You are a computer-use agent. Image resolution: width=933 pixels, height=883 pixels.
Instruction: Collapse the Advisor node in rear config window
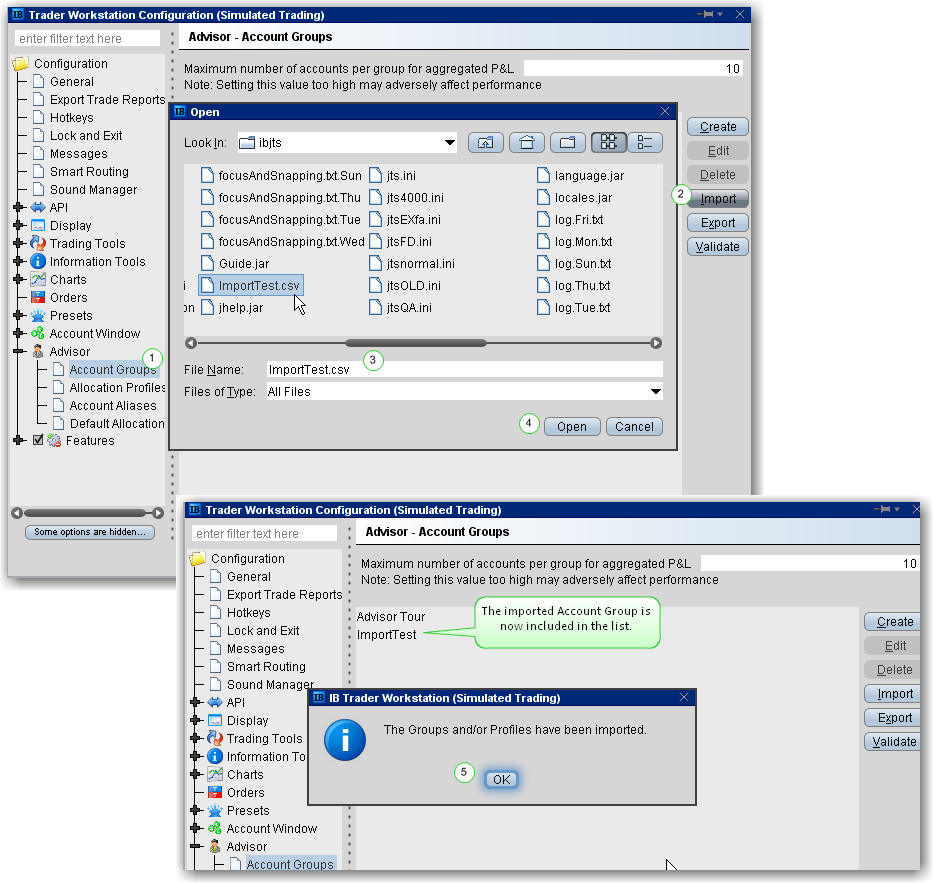(x=18, y=351)
